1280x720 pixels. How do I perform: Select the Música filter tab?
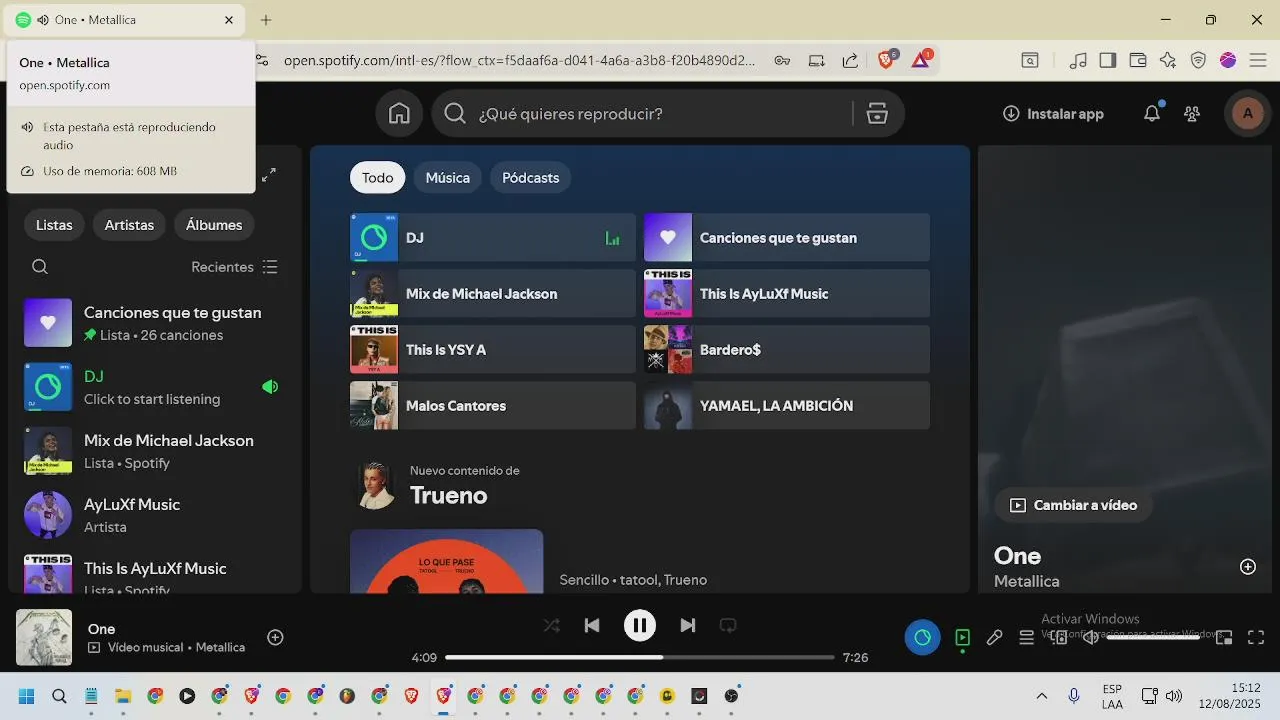(448, 178)
